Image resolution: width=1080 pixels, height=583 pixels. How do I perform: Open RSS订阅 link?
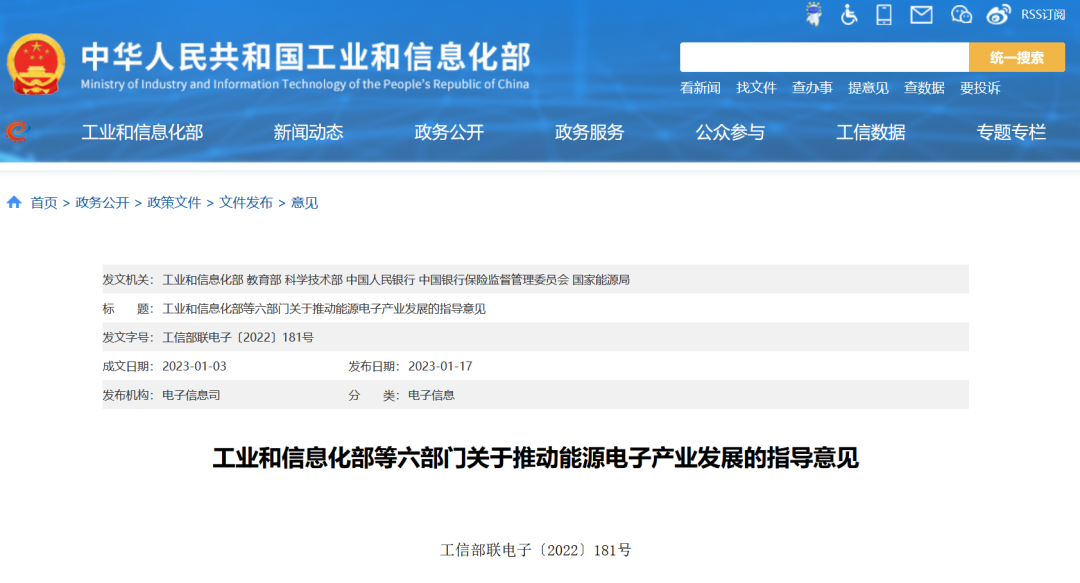click(1043, 14)
